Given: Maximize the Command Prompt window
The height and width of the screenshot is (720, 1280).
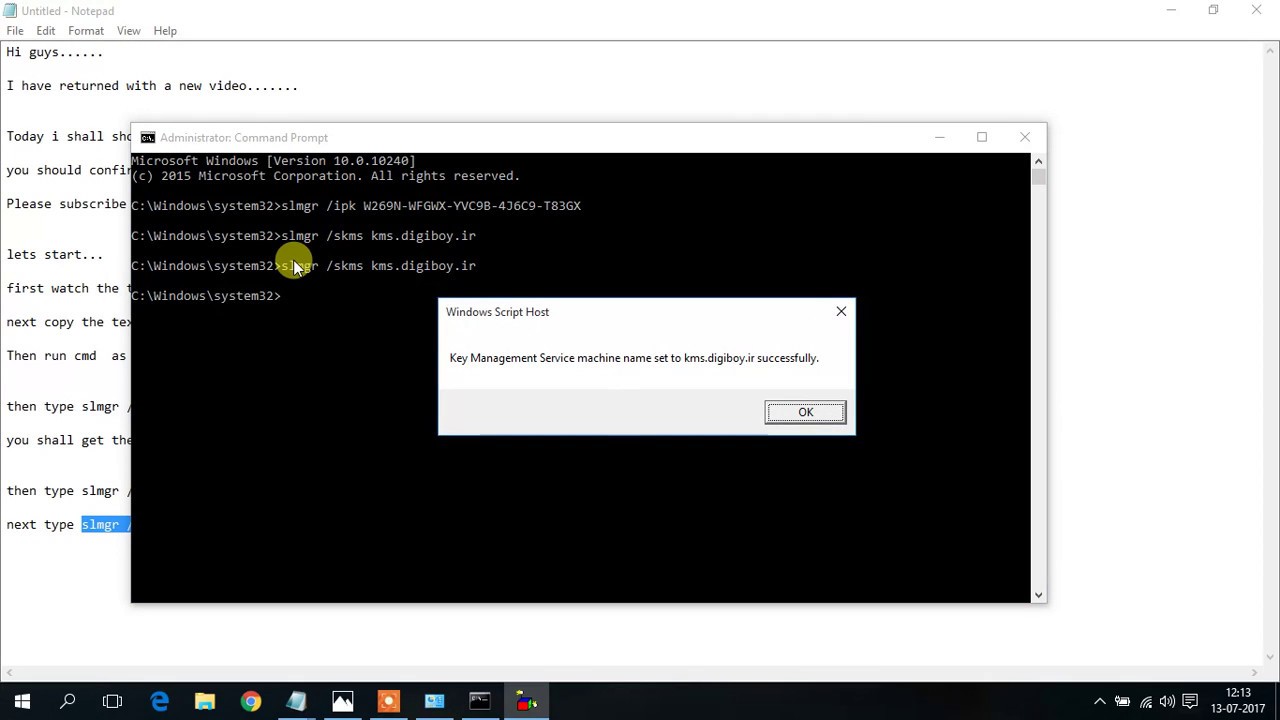Looking at the screenshot, I should (x=982, y=138).
